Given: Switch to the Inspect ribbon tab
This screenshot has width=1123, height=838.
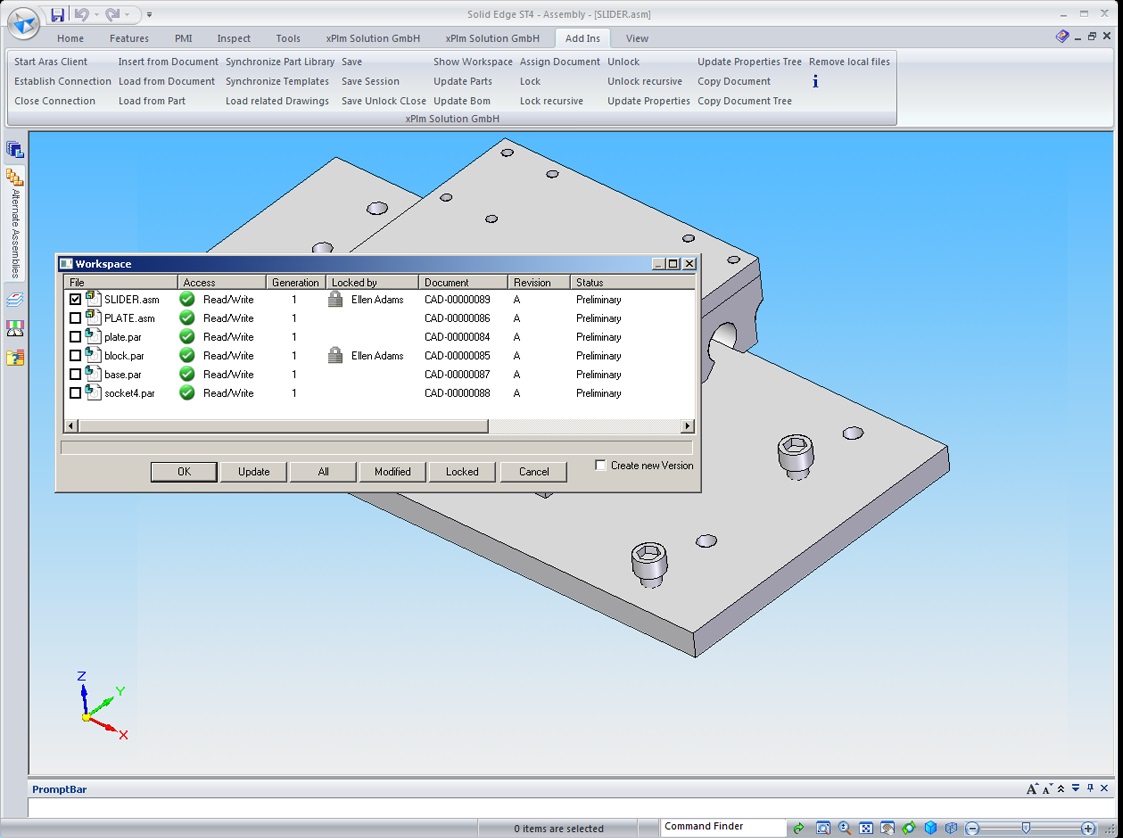Looking at the screenshot, I should pos(233,39).
